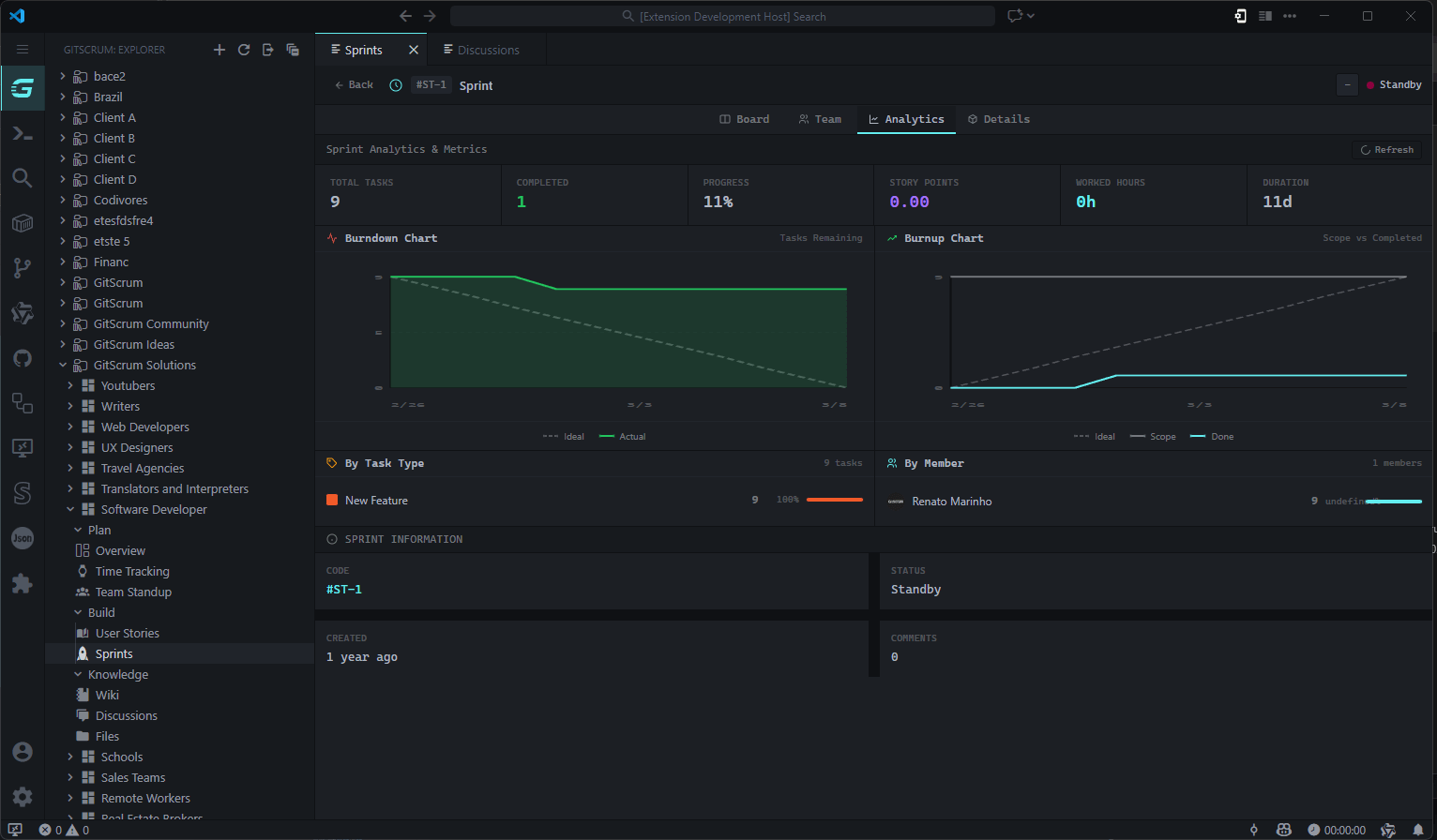This screenshot has height=840, width=1437.
Task: Click the Refresh button in Sprint Analytics
Action: [x=1386, y=150]
